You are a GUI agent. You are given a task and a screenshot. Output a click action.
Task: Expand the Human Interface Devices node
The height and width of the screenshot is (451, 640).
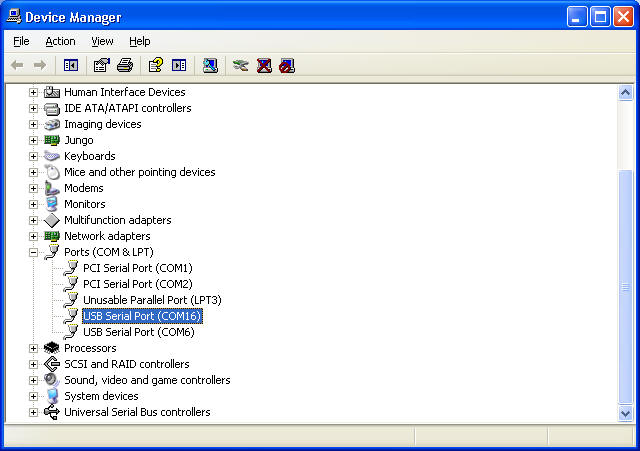[x=33, y=93]
